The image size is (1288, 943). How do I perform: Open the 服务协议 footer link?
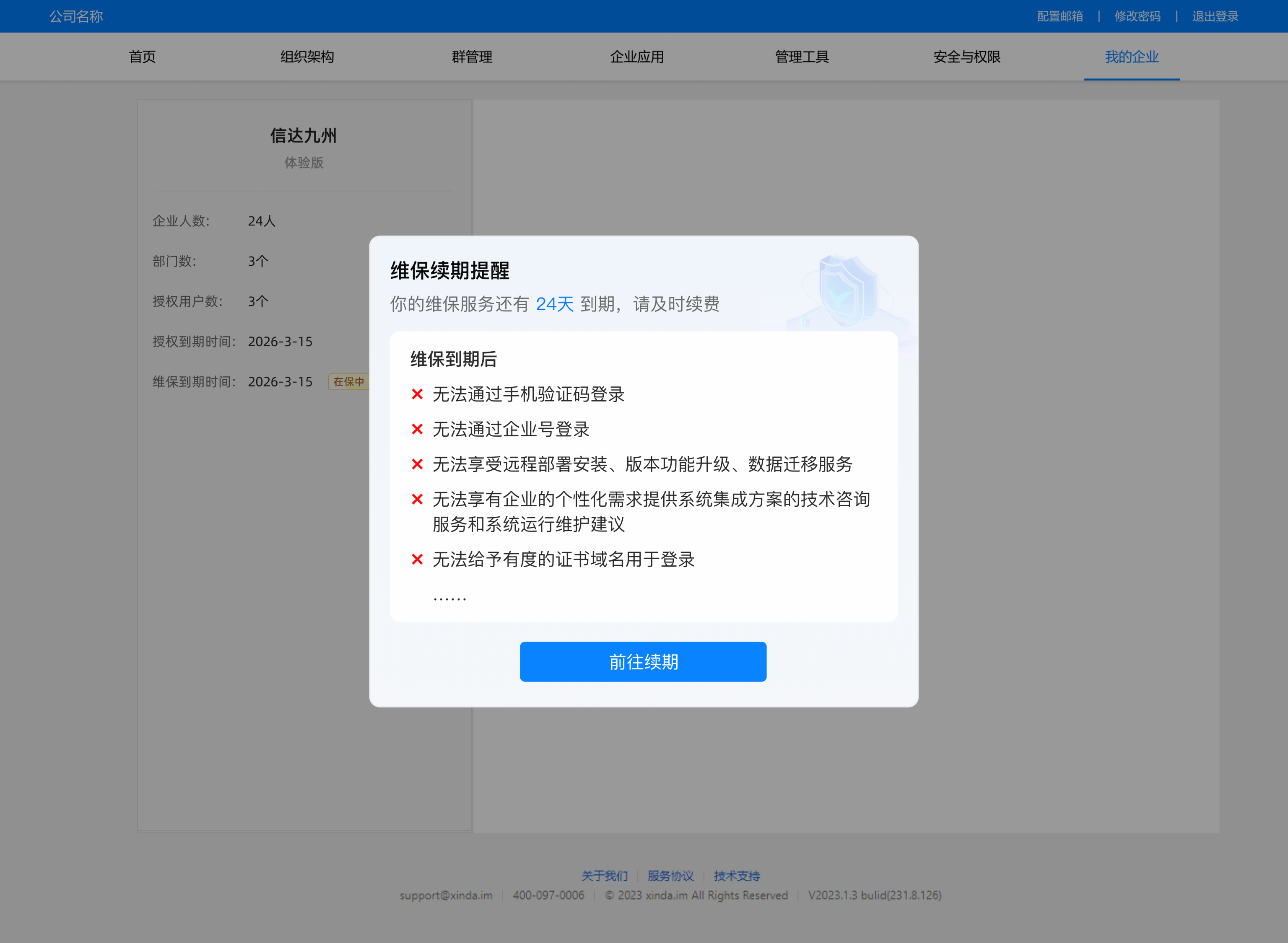click(671, 876)
